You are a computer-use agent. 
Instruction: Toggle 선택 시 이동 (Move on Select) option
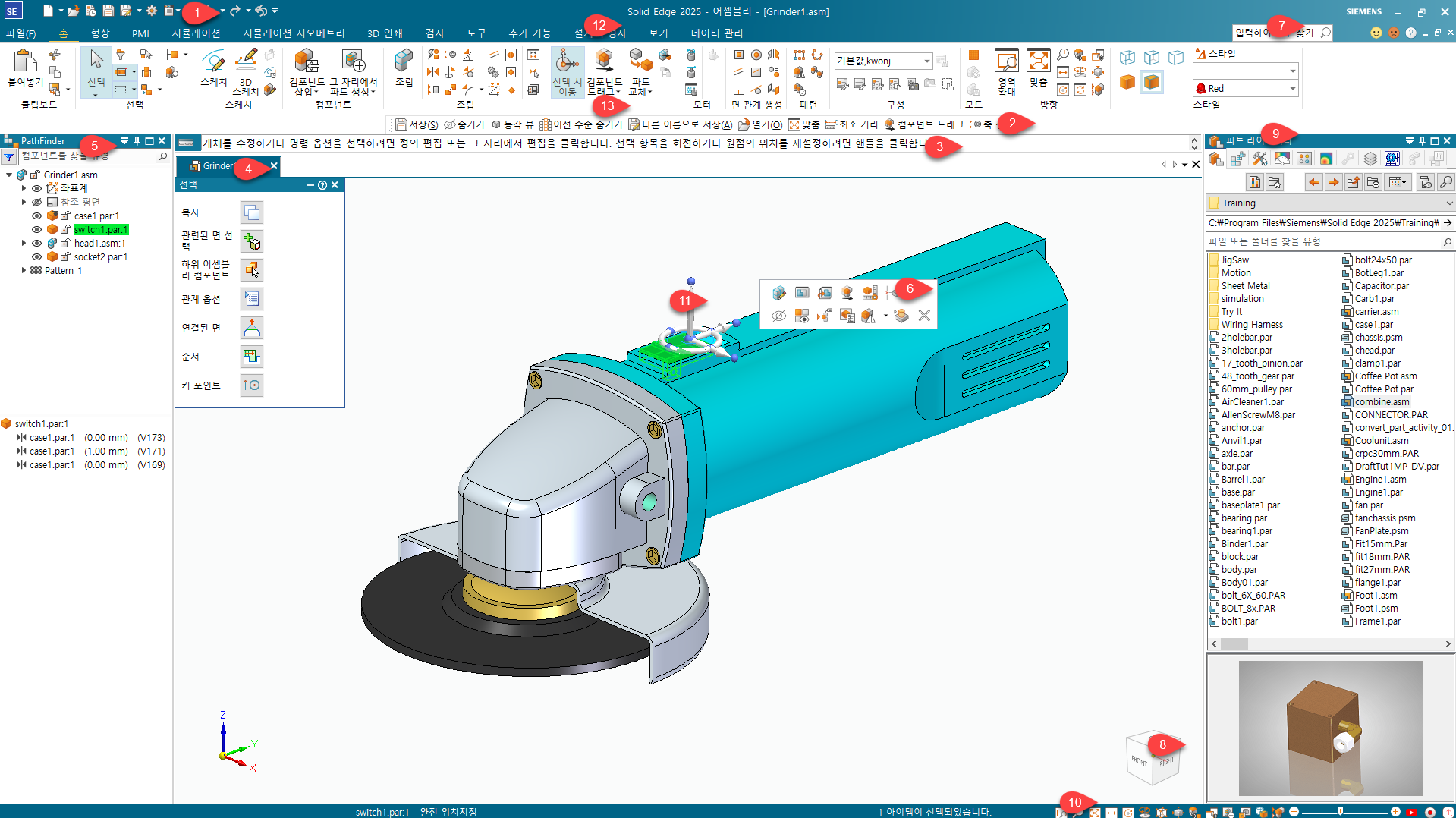click(568, 71)
